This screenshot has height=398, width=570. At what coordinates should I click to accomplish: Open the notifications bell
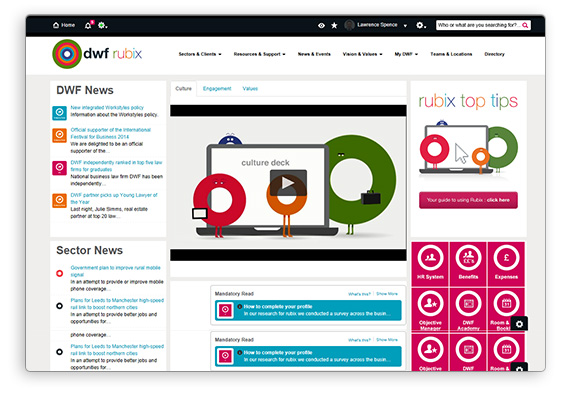88,25
